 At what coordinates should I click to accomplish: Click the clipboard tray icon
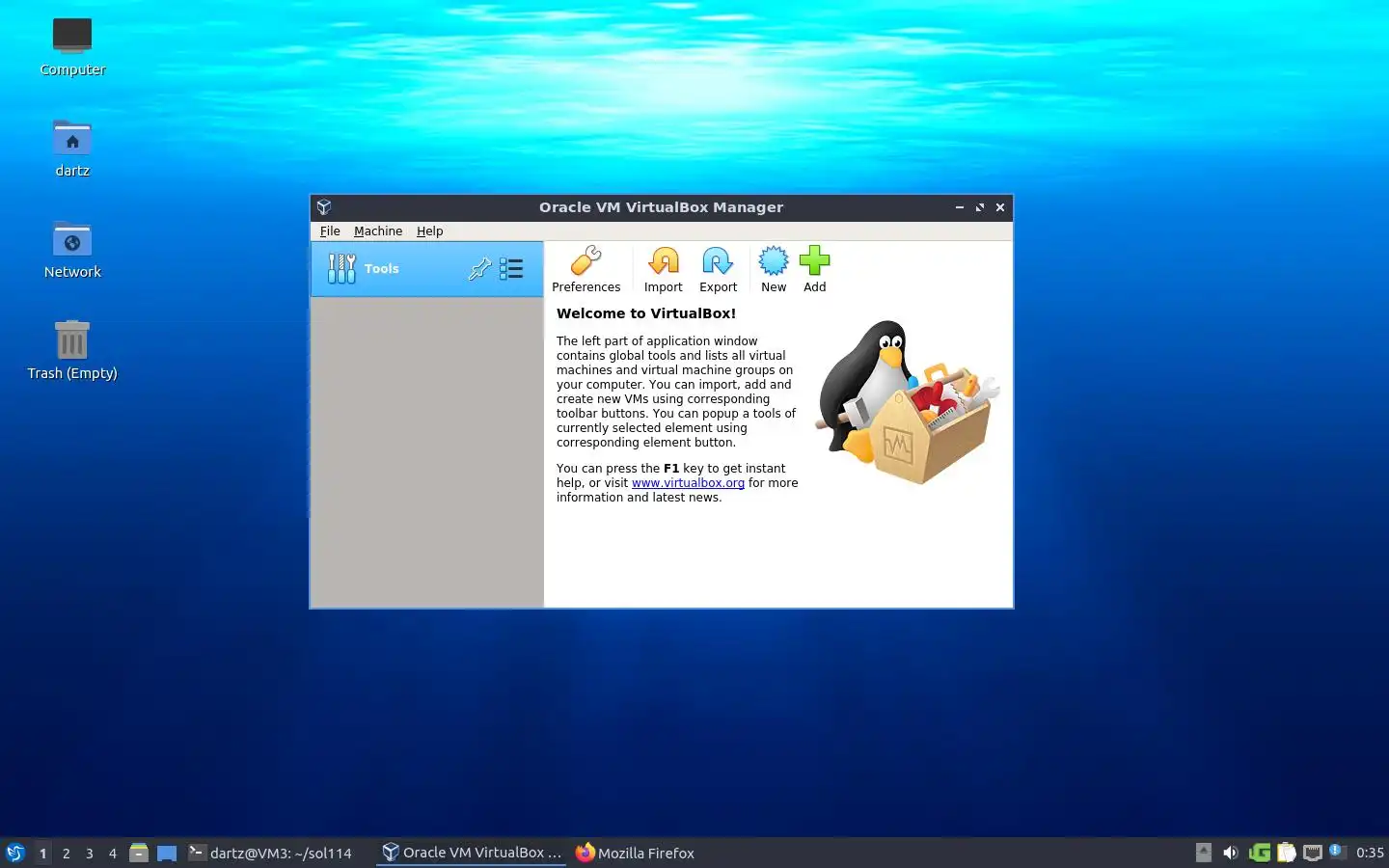(1286, 853)
